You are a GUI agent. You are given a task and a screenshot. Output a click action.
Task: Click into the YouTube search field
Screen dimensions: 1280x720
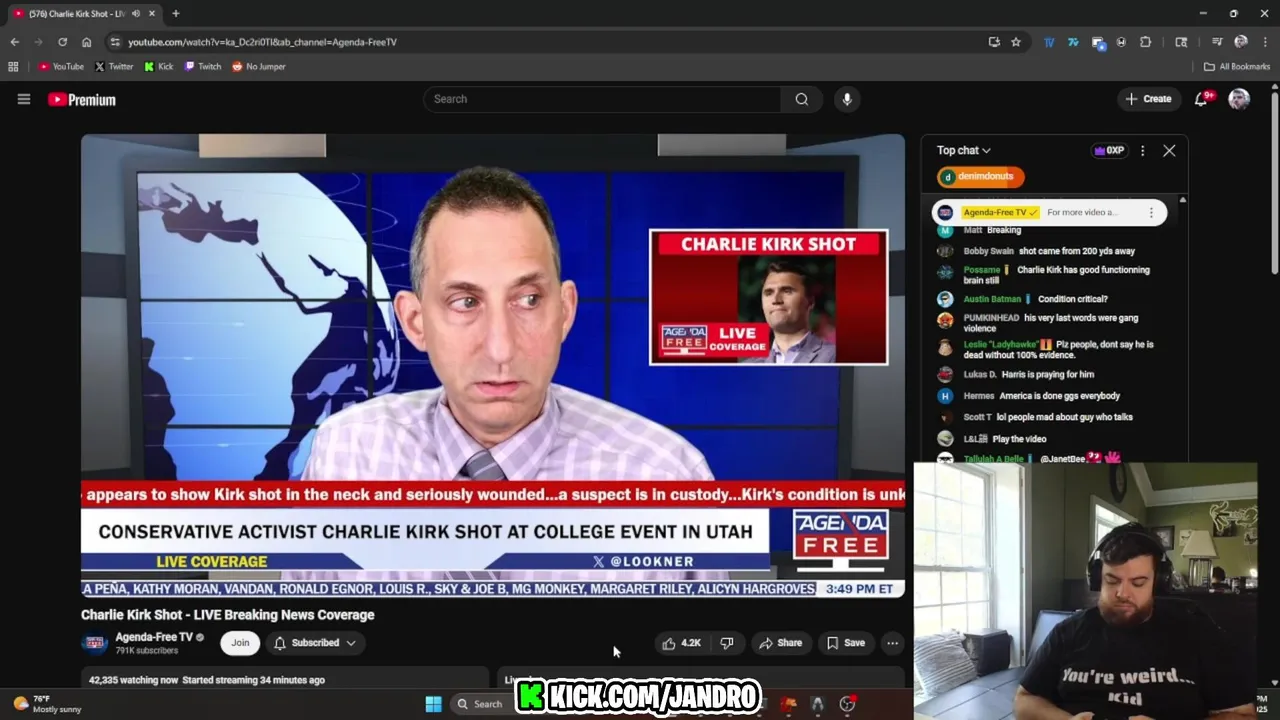pos(603,99)
